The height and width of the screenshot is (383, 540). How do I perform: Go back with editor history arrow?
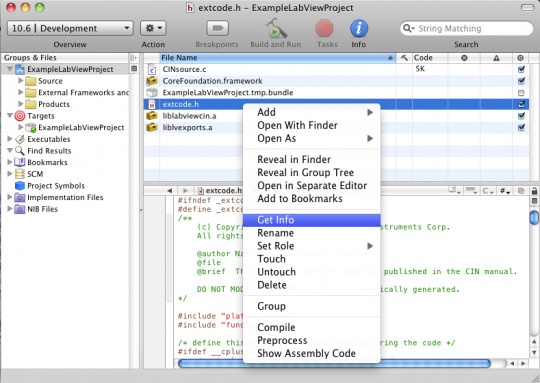169,190
